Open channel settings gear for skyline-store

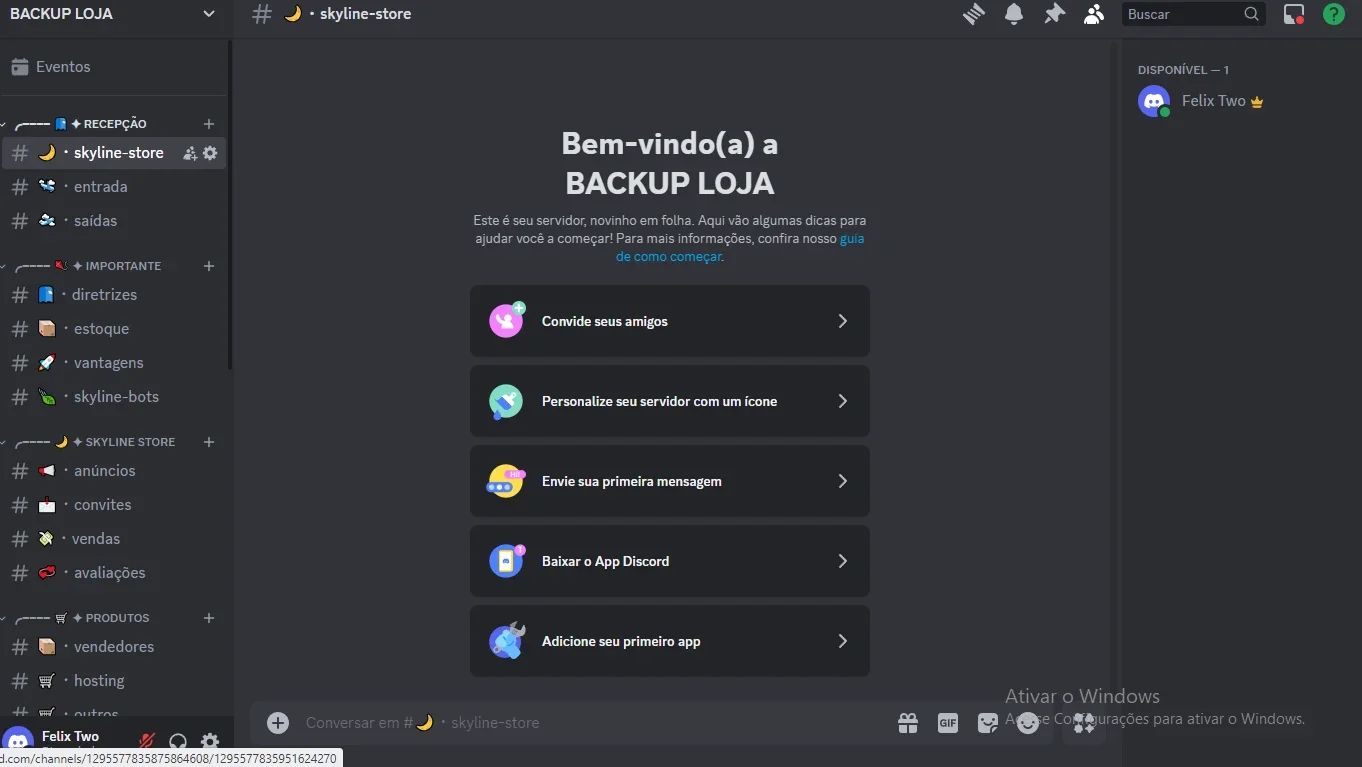click(210, 153)
